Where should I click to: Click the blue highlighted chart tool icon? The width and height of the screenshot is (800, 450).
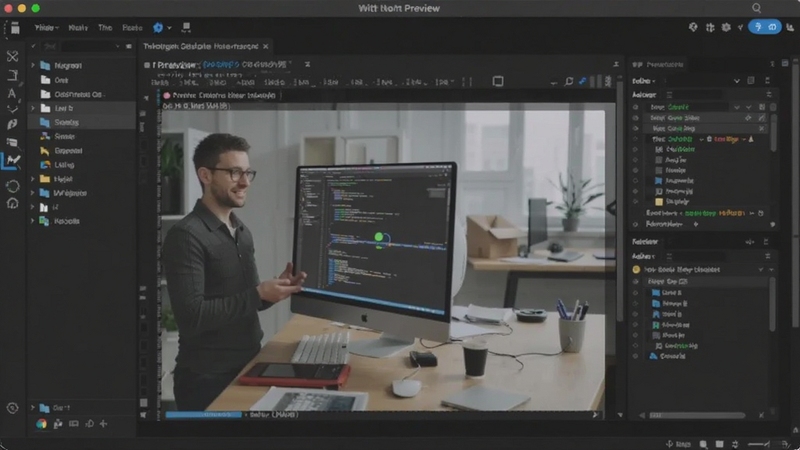pos(12,161)
